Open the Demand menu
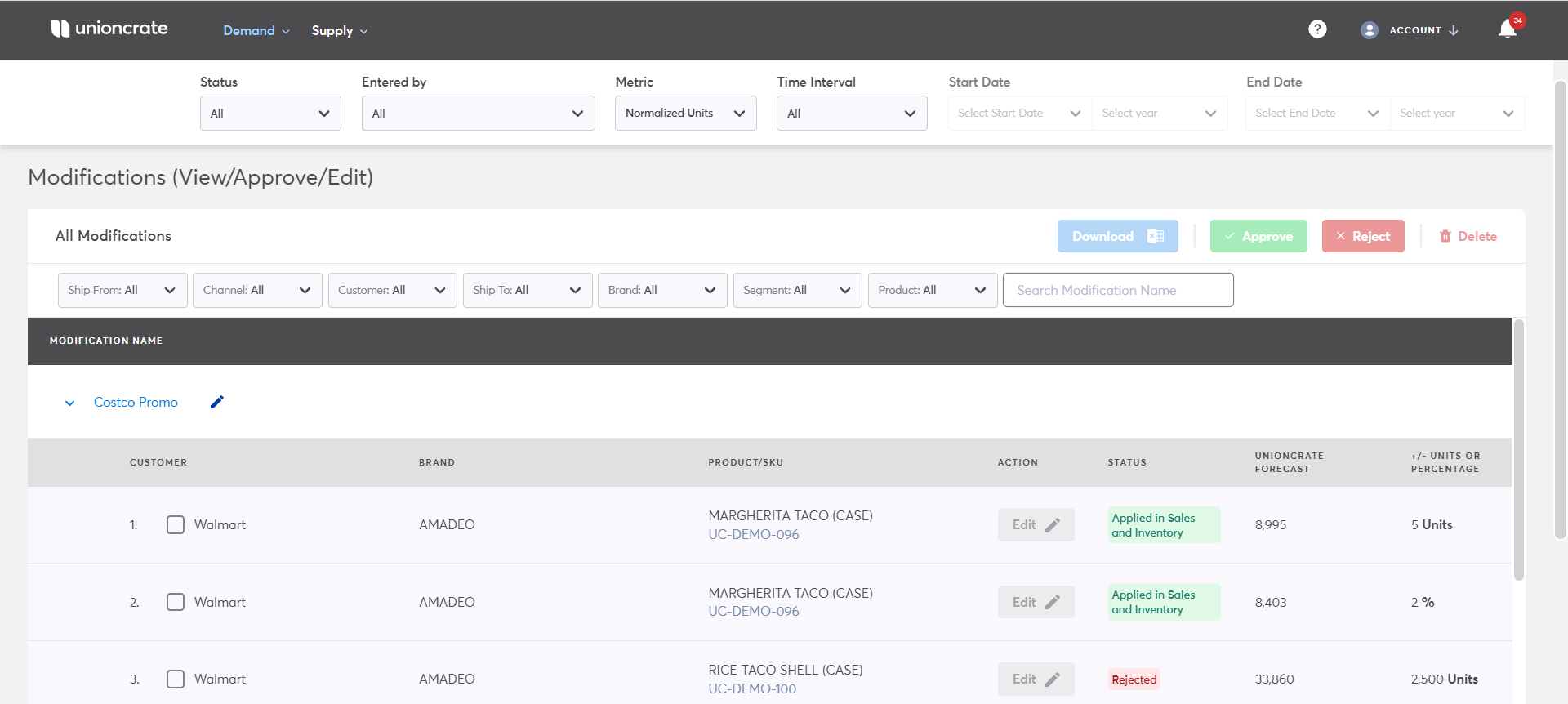This screenshot has width=1568, height=704. 256,31
